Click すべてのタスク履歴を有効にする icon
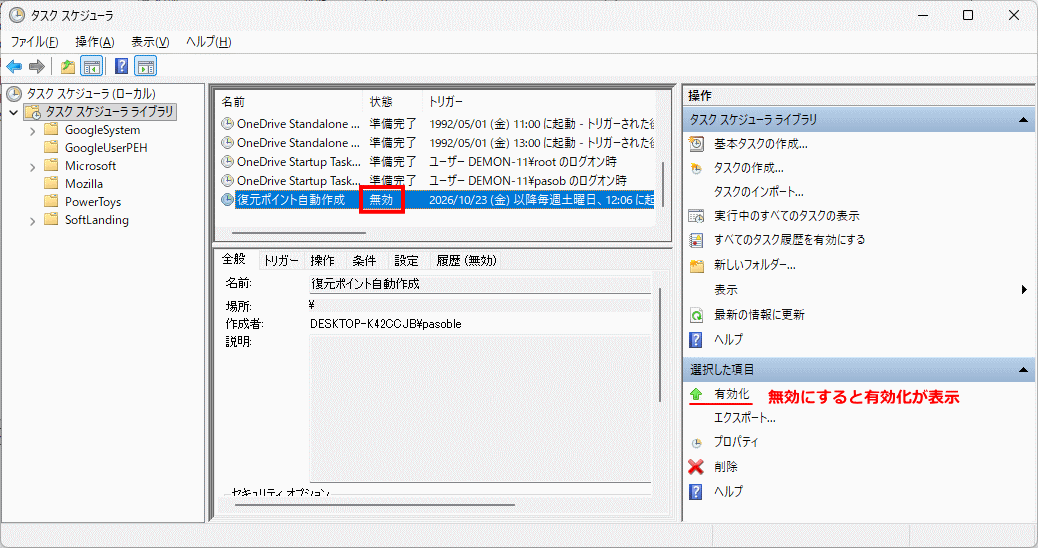 click(696, 240)
